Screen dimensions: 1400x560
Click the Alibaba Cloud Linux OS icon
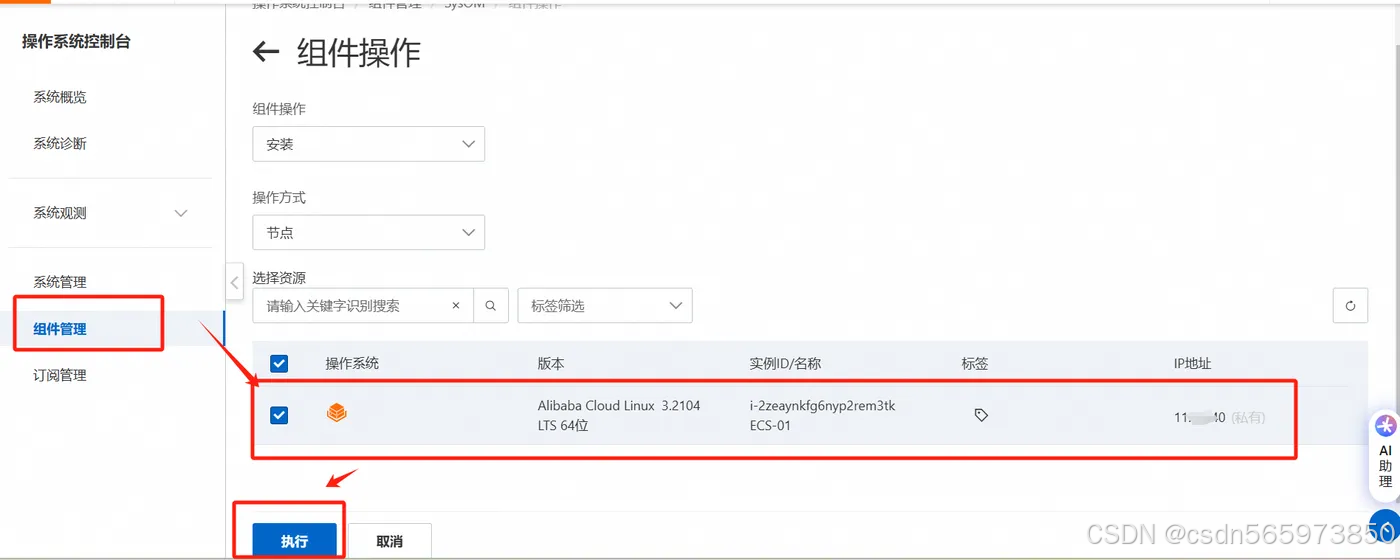[337, 412]
